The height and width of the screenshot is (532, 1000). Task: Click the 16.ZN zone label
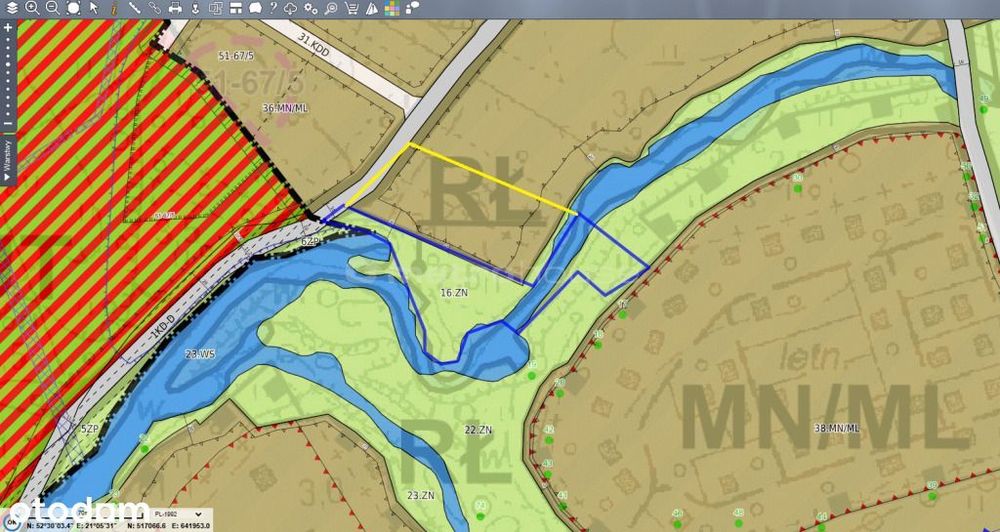click(455, 293)
